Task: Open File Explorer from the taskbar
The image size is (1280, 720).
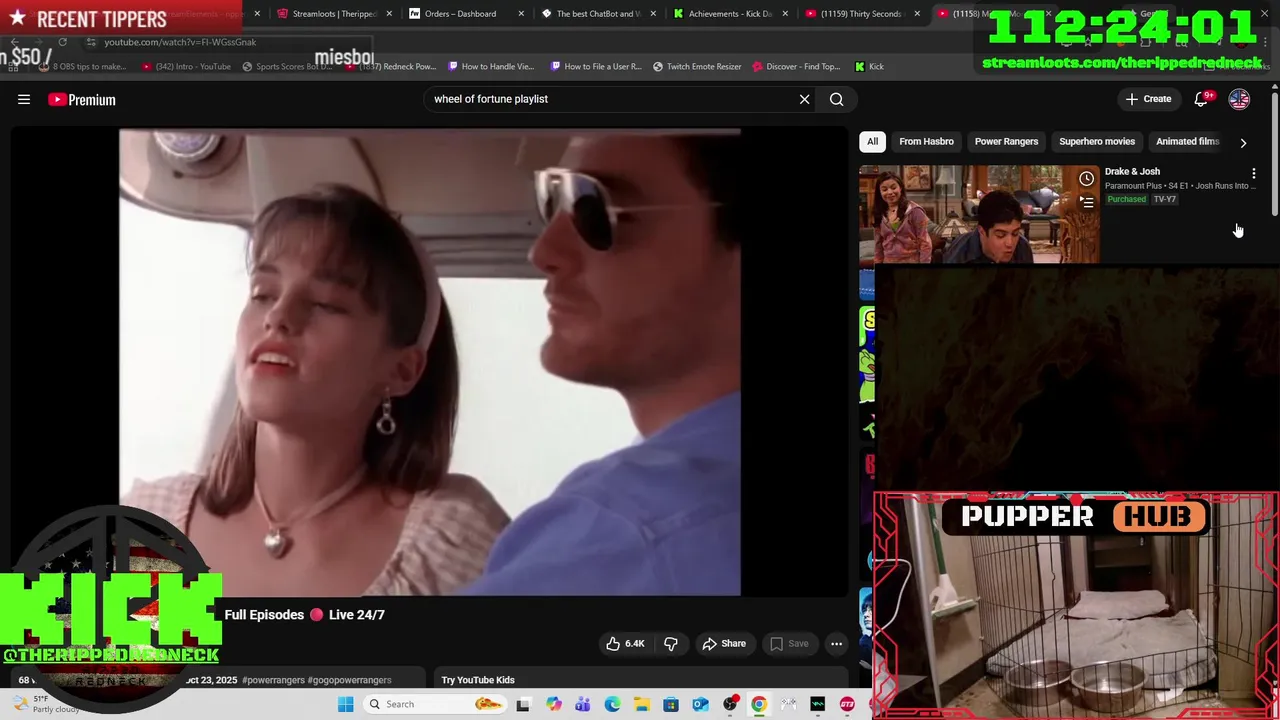Action: [x=641, y=704]
